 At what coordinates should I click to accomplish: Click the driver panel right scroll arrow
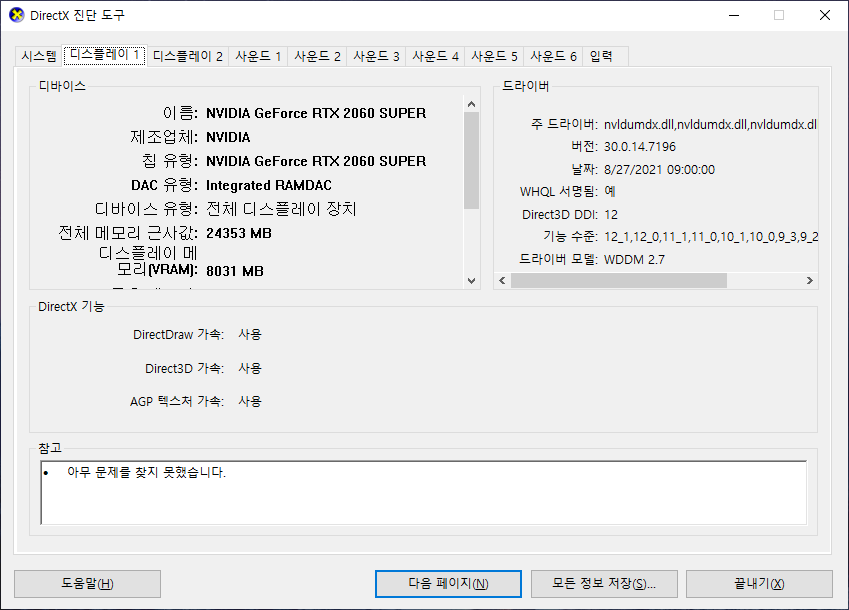[x=809, y=280]
